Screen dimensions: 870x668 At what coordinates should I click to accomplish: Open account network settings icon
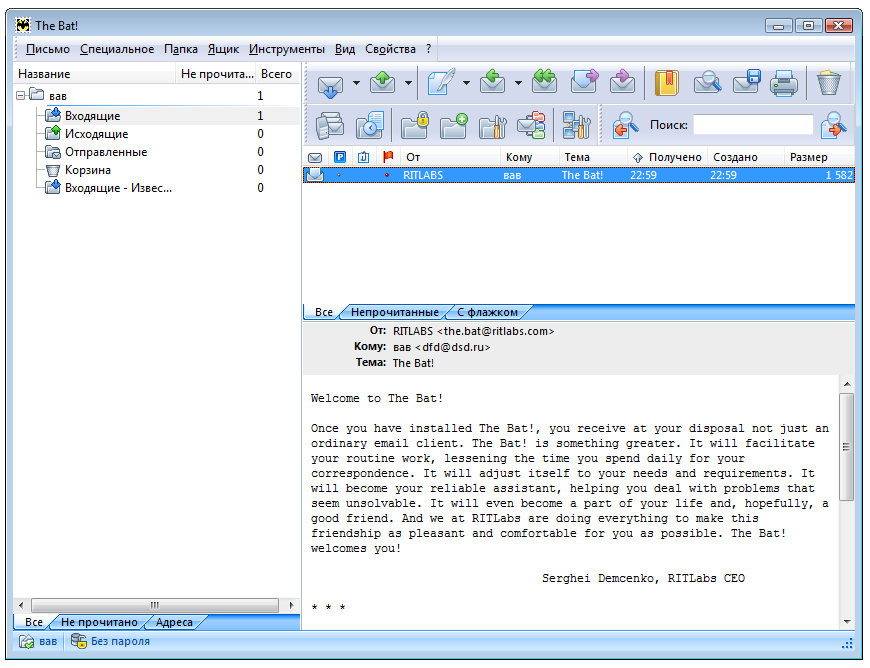[x=576, y=125]
